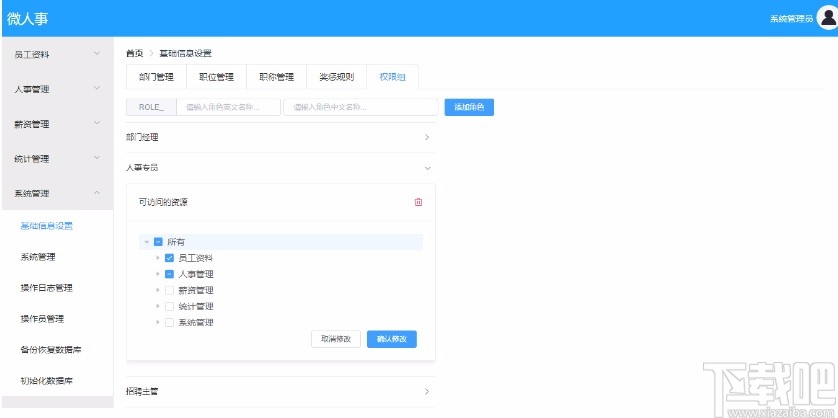Click the ROLE_ prefix label
Image resolution: width=838 pixels, height=418 pixels.
[151, 107]
